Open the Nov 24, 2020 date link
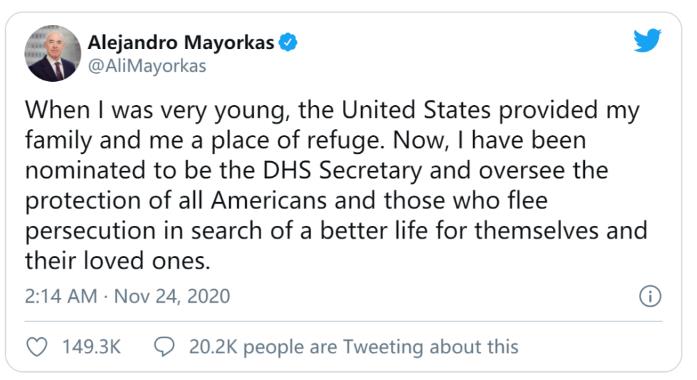Viewport: 697px width, 380px height. coord(172,296)
